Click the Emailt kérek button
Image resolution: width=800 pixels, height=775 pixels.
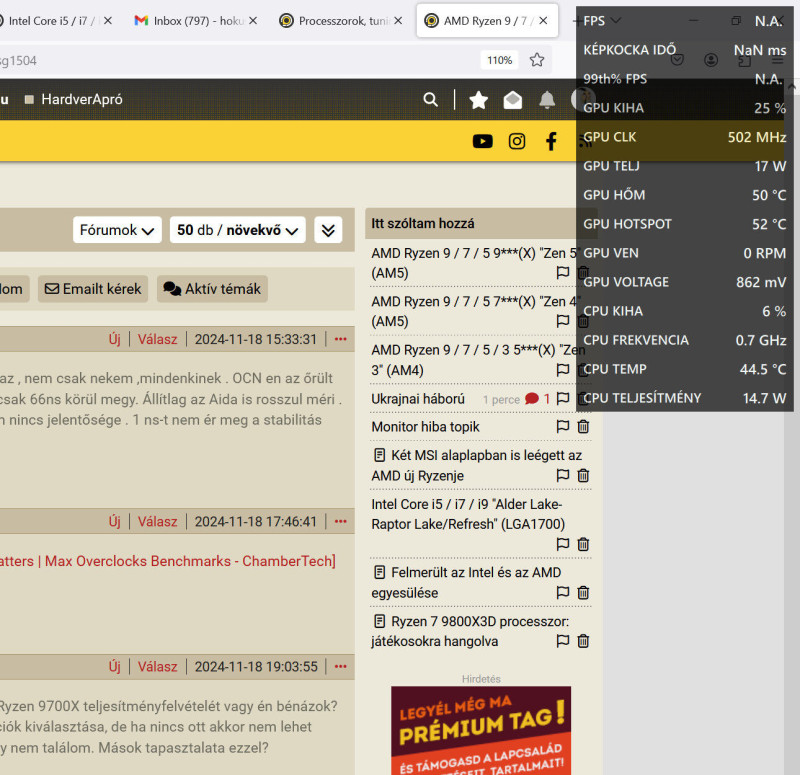click(x=93, y=289)
